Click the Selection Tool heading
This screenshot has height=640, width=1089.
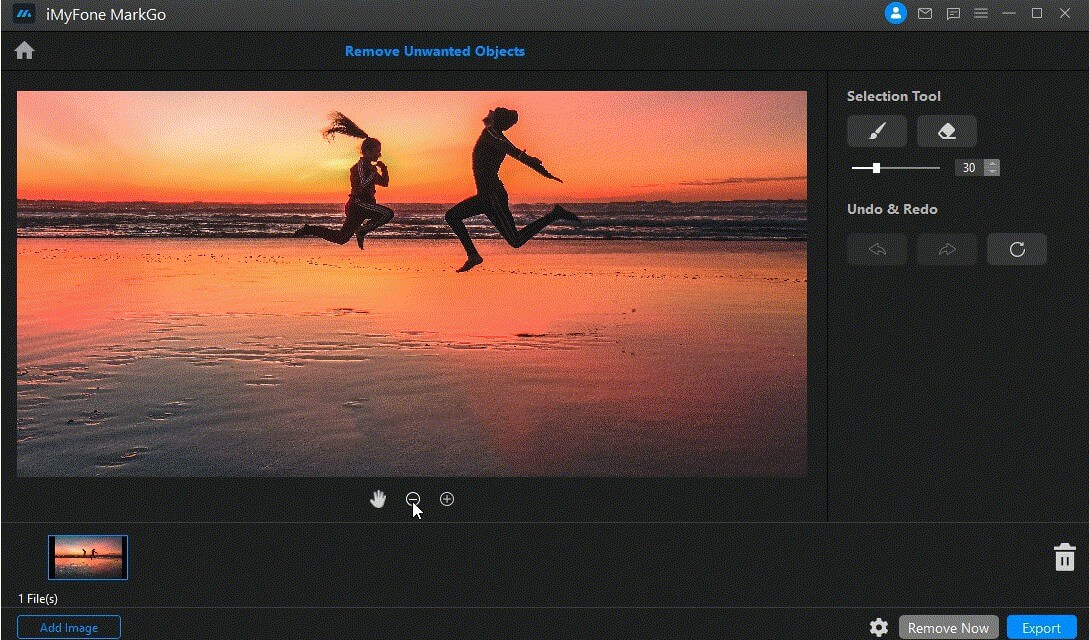pyautogui.click(x=893, y=96)
